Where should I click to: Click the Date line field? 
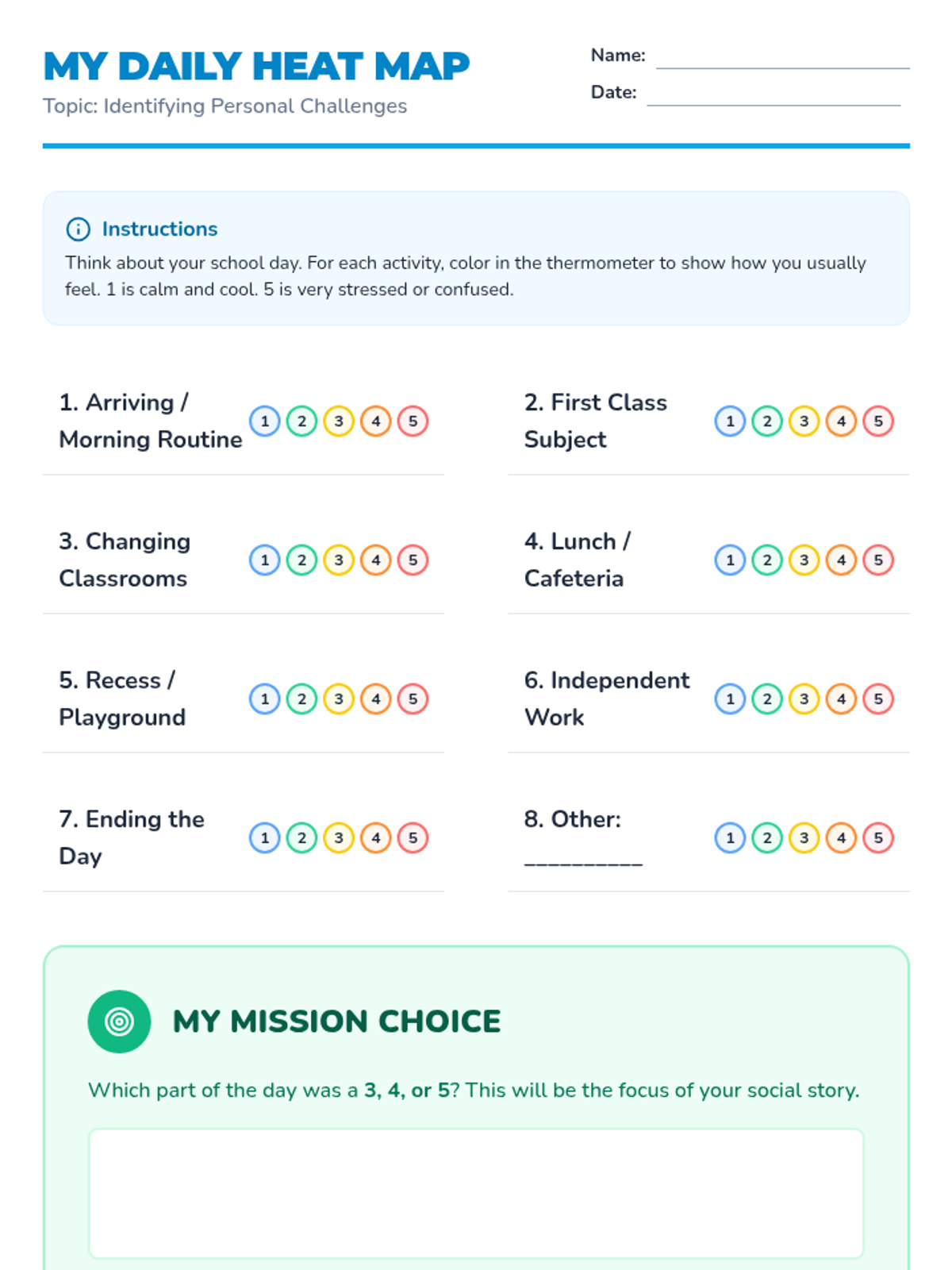coord(773,94)
